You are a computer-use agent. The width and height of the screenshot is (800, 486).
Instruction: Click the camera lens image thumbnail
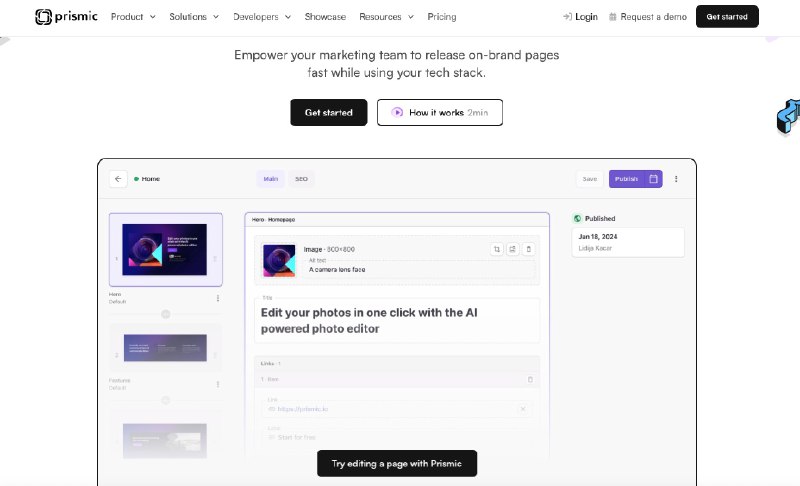click(x=279, y=260)
